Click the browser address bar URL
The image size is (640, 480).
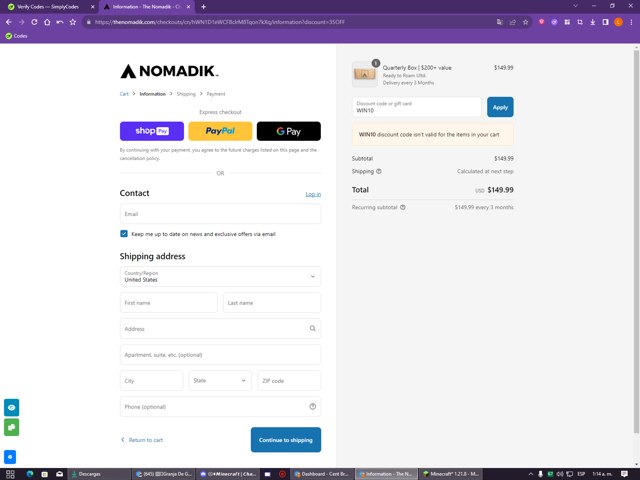220,22
